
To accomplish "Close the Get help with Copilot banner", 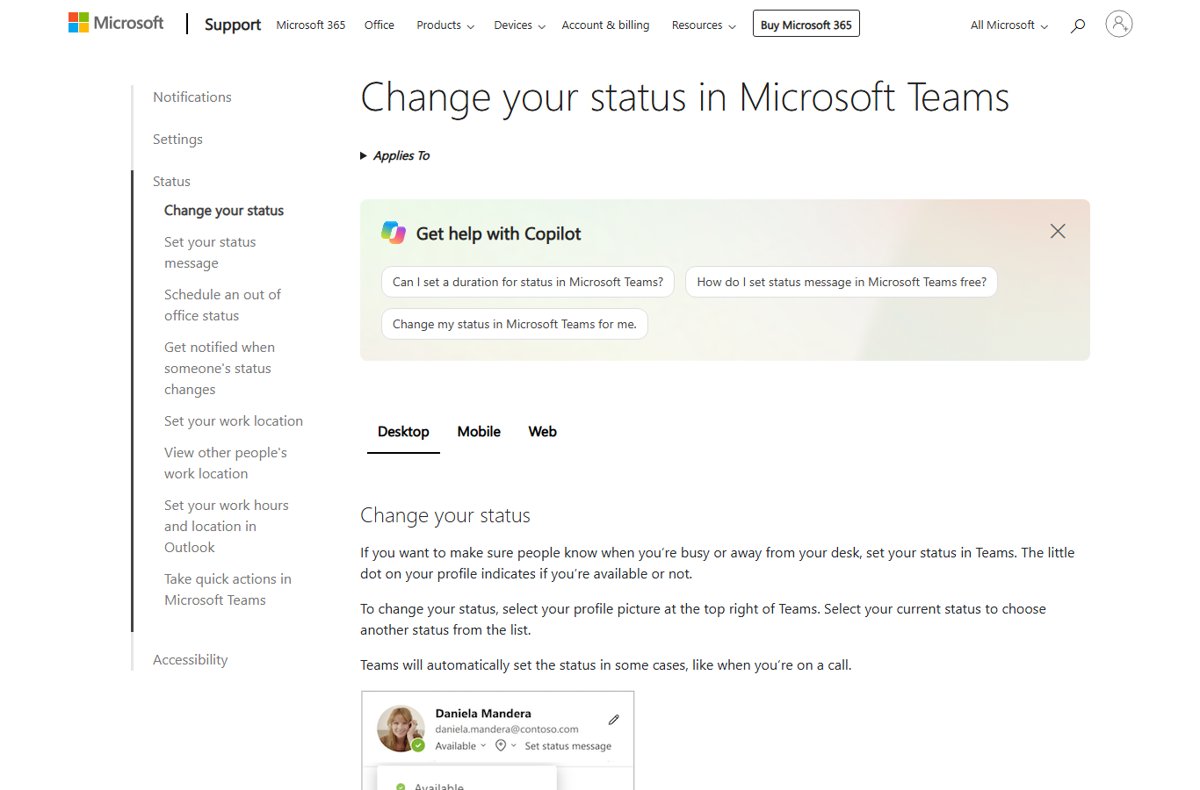I will (x=1057, y=231).
